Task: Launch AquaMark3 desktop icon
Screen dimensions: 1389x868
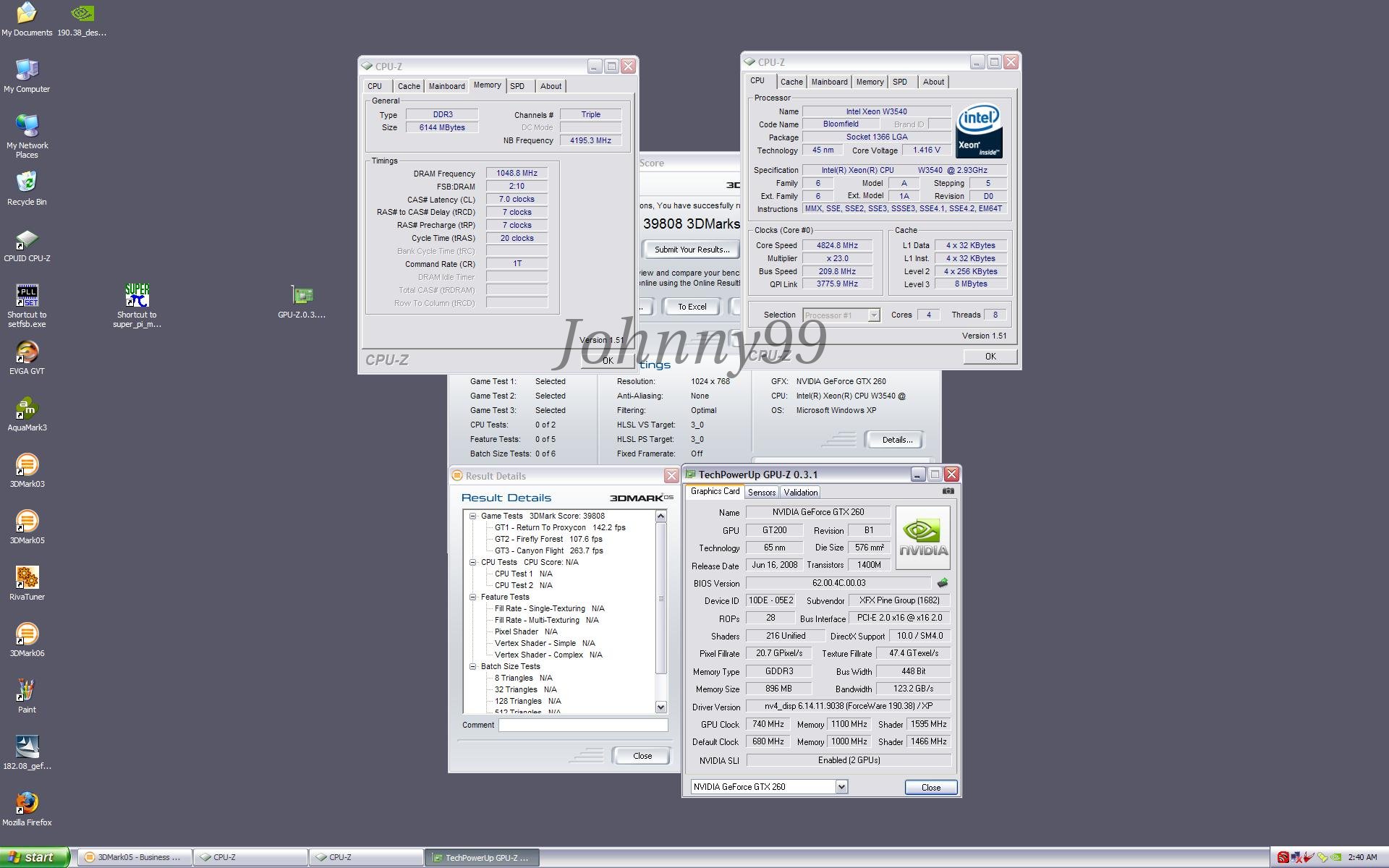Action: coord(27,414)
